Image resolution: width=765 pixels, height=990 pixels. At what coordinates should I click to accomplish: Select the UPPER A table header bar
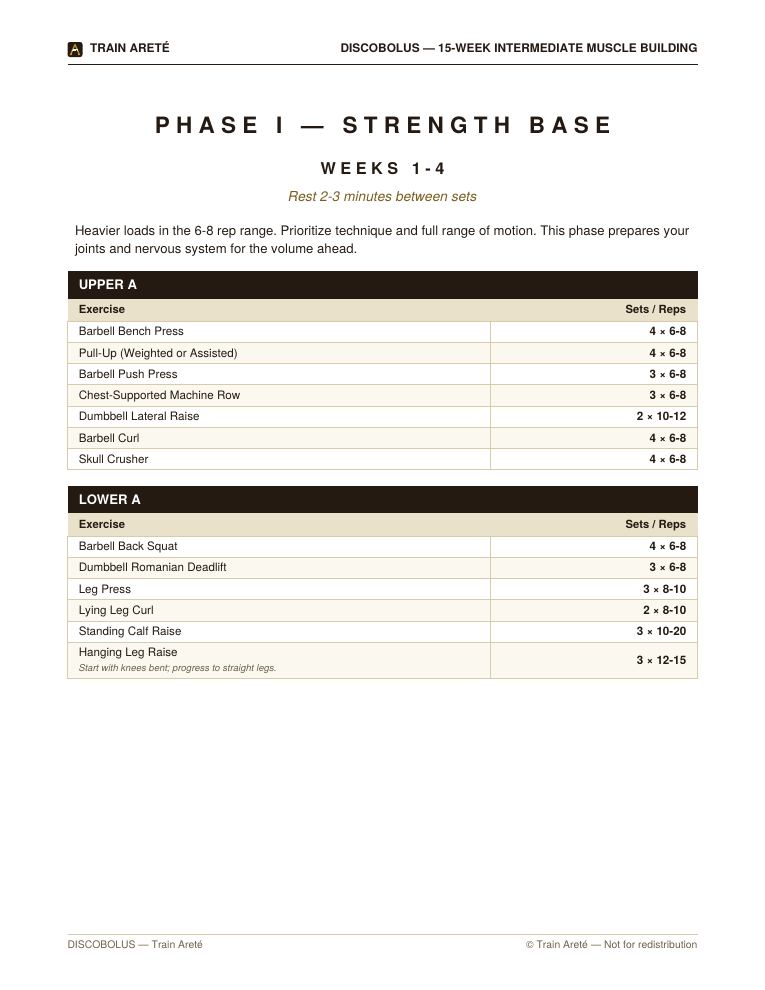382,285
